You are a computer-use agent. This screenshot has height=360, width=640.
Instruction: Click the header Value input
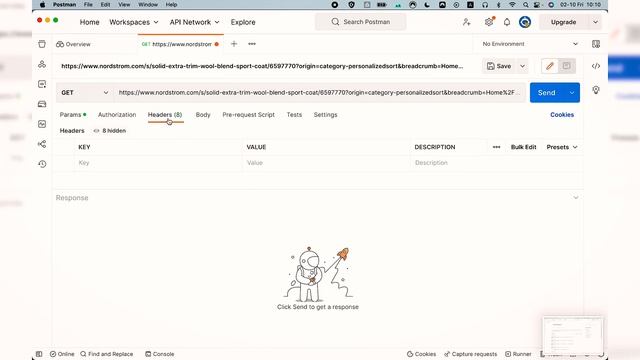327,162
